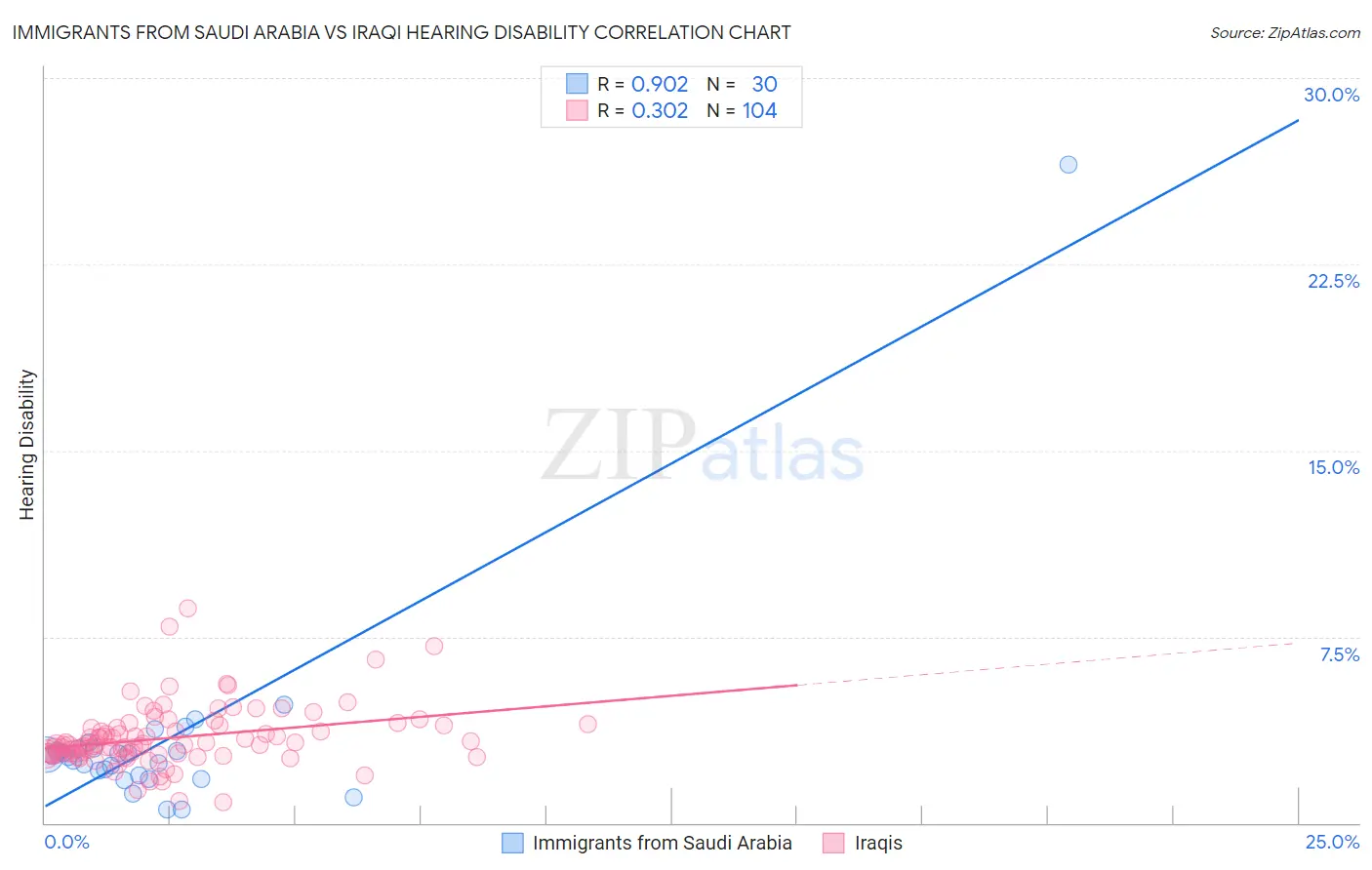Click the N = 30 value
1372x870 pixels.
[x=742, y=84]
